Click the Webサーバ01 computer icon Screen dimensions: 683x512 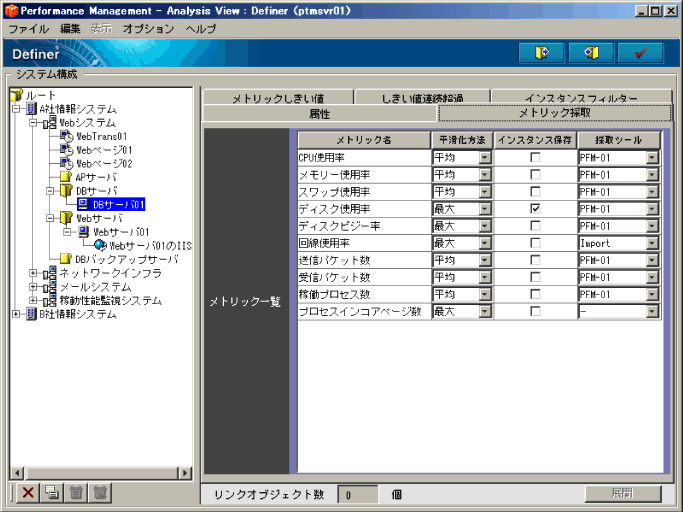tap(83, 231)
